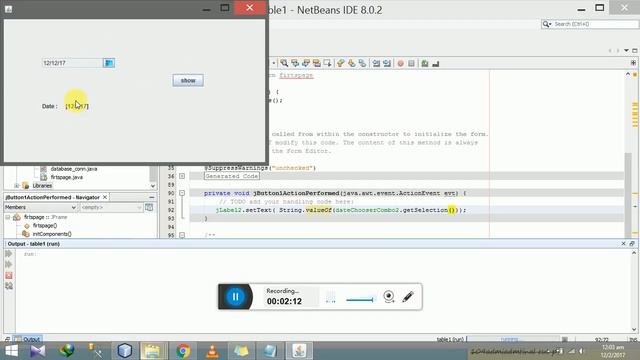640x360 pixels.
Task: Select the Output - table1 (run) tab
Action: [33, 244]
